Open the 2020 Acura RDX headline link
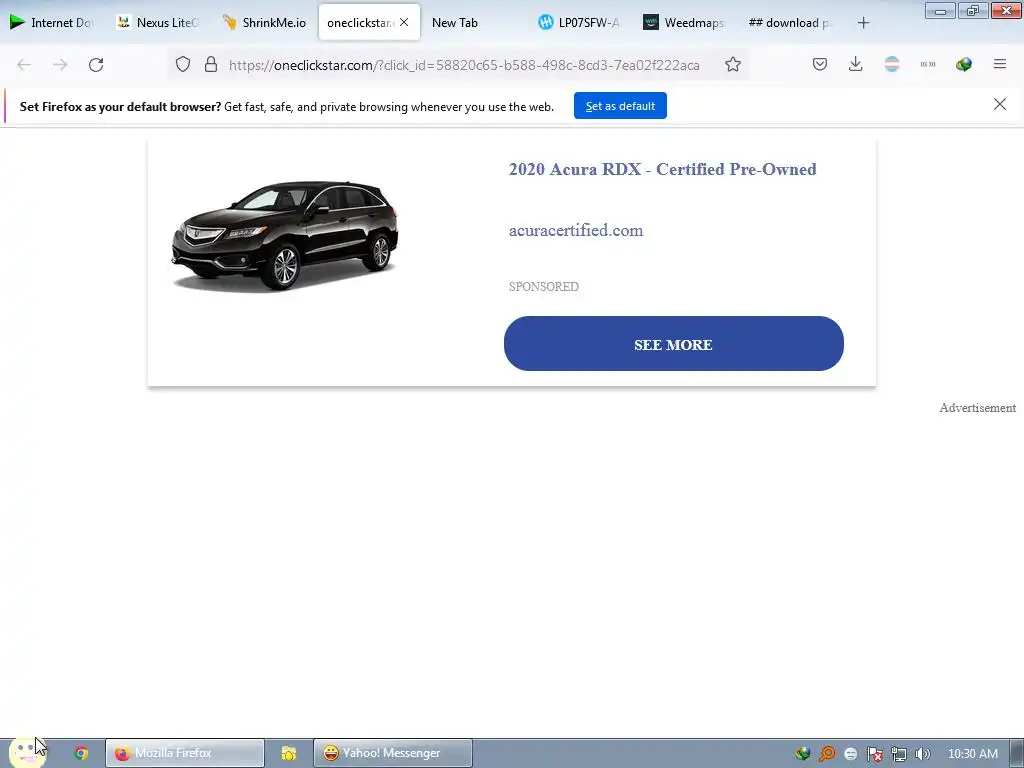This screenshot has width=1024, height=768. pyautogui.click(x=662, y=169)
